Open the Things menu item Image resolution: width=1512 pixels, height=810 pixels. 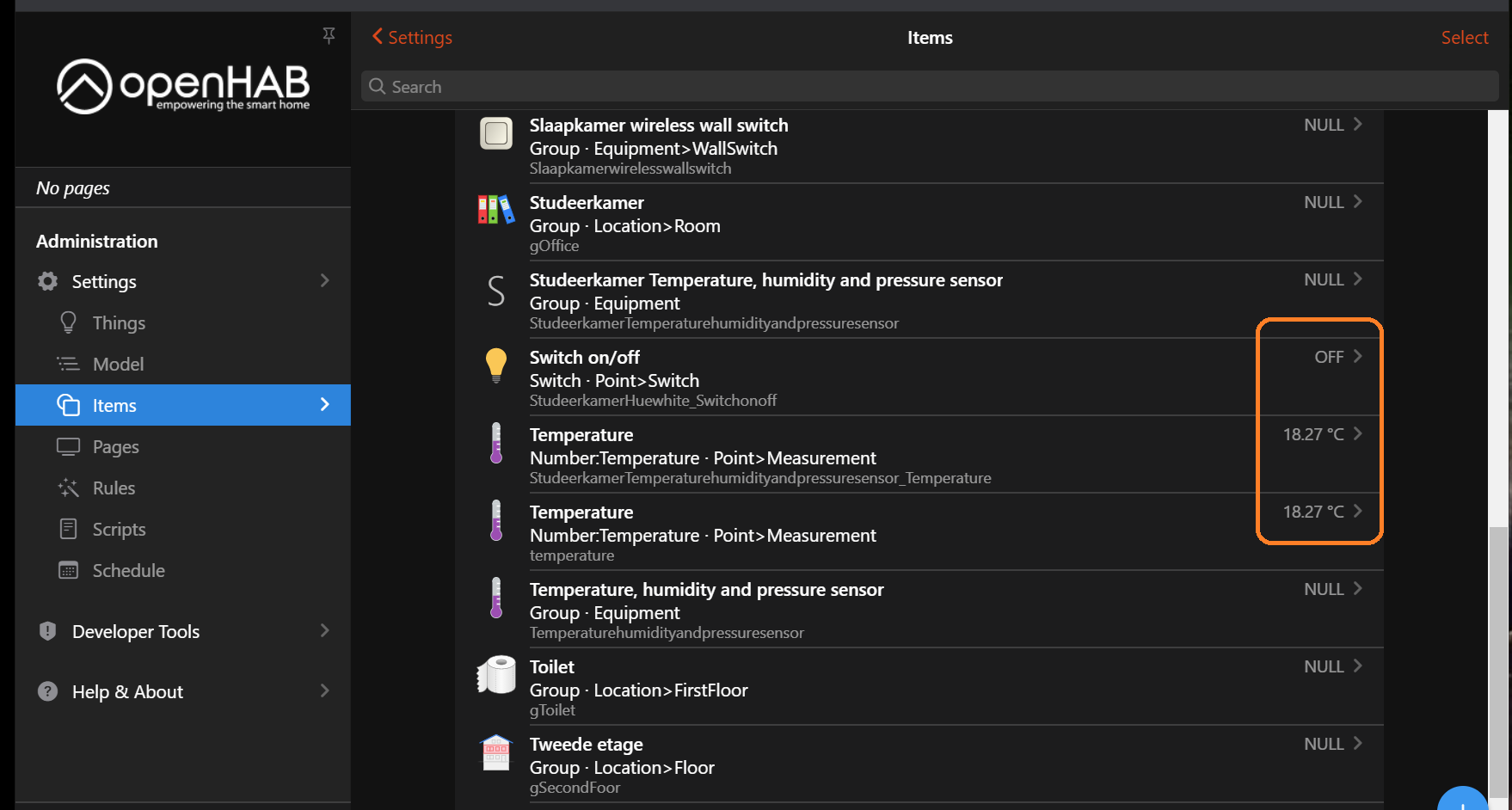pos(119,323)
